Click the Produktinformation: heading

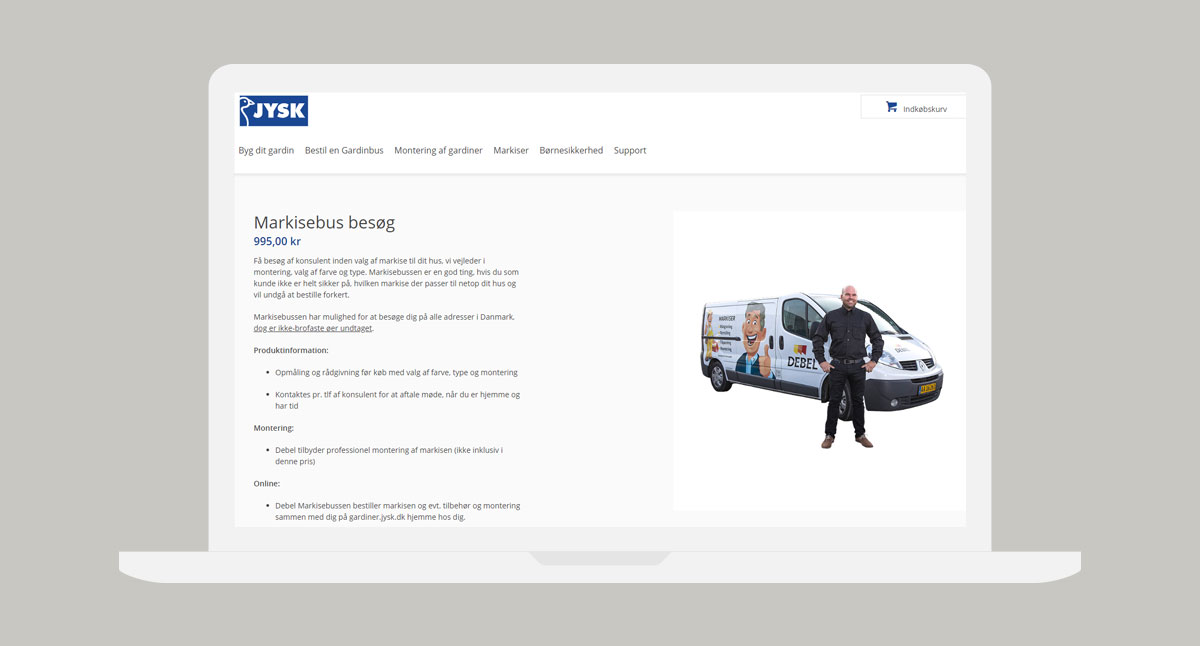point(291,350)
